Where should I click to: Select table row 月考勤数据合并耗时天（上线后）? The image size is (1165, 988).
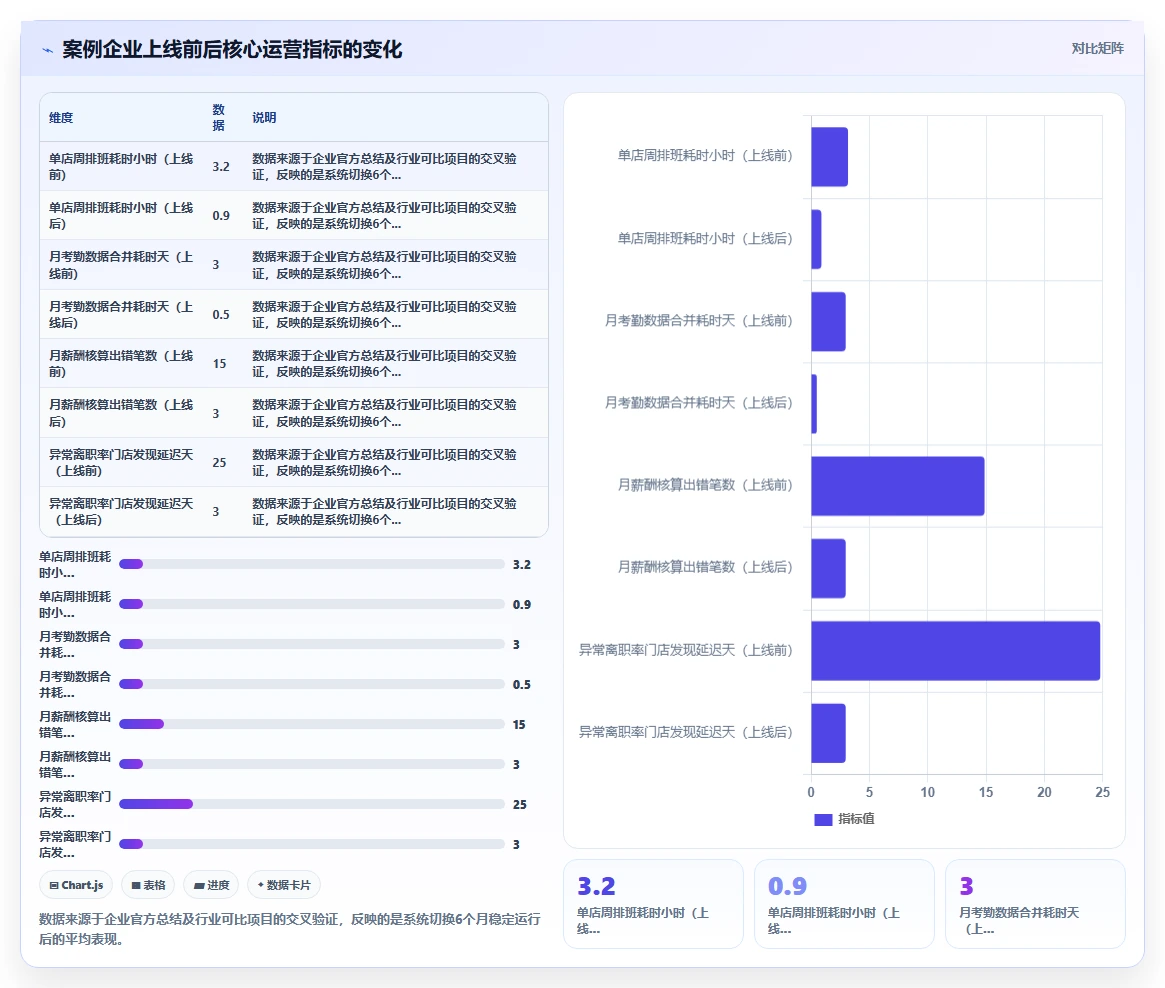pyautogui.click(x=293, y=314)
